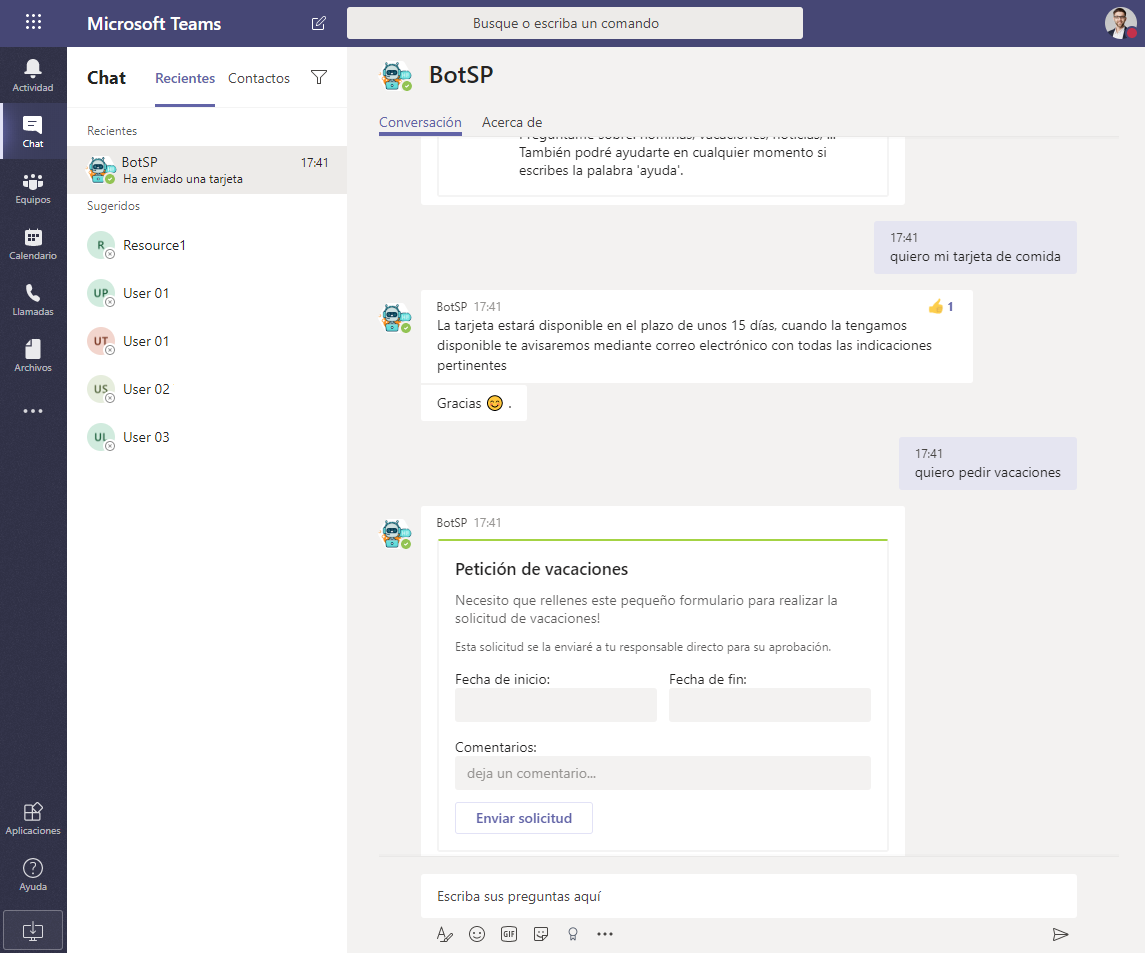Insert a GIF using the GIF icon
The image size is (1145, 953).
509,933
